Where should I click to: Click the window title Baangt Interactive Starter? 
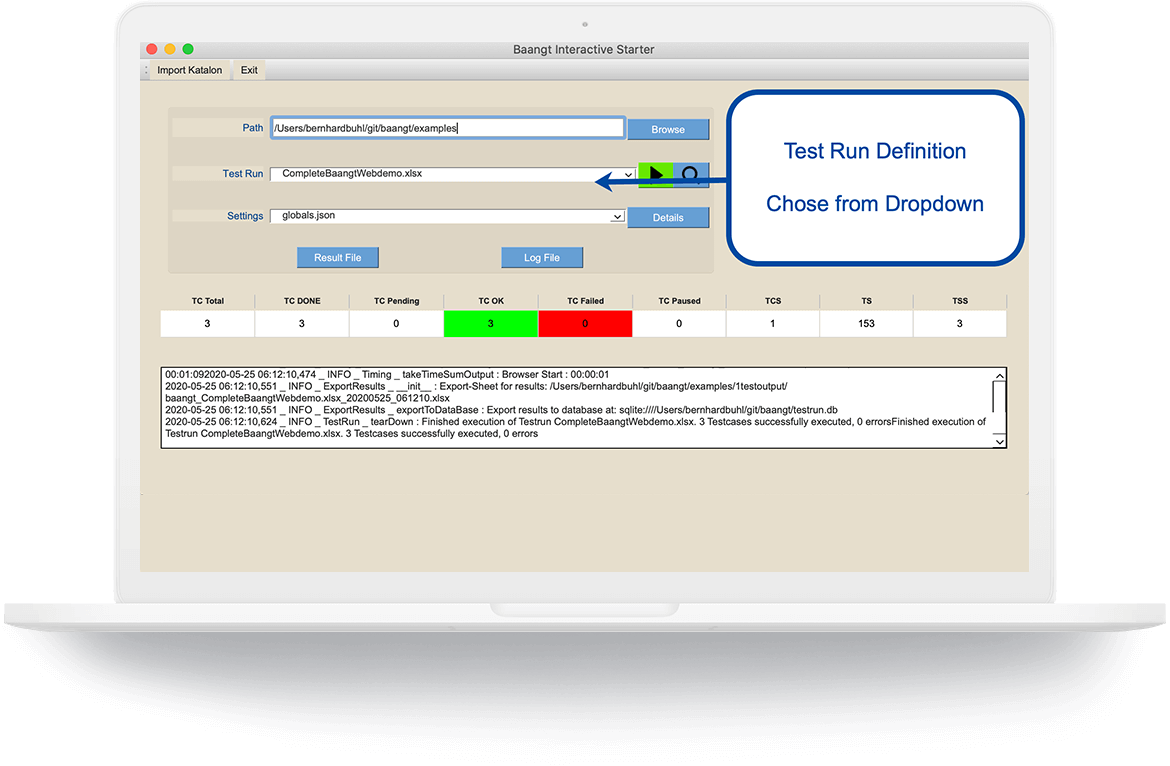[584, 49]
